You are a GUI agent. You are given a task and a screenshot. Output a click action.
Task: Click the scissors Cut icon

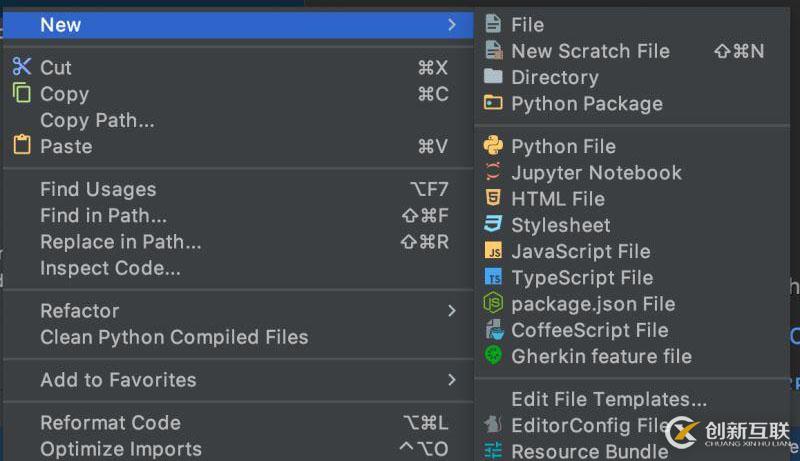(22, 67)
